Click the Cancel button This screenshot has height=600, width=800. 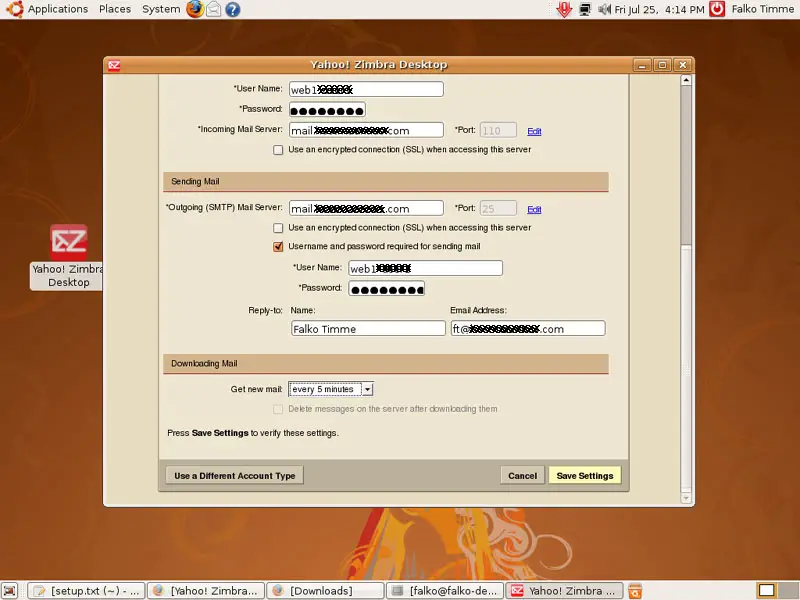pyautogui.click(x=522, y=476)
